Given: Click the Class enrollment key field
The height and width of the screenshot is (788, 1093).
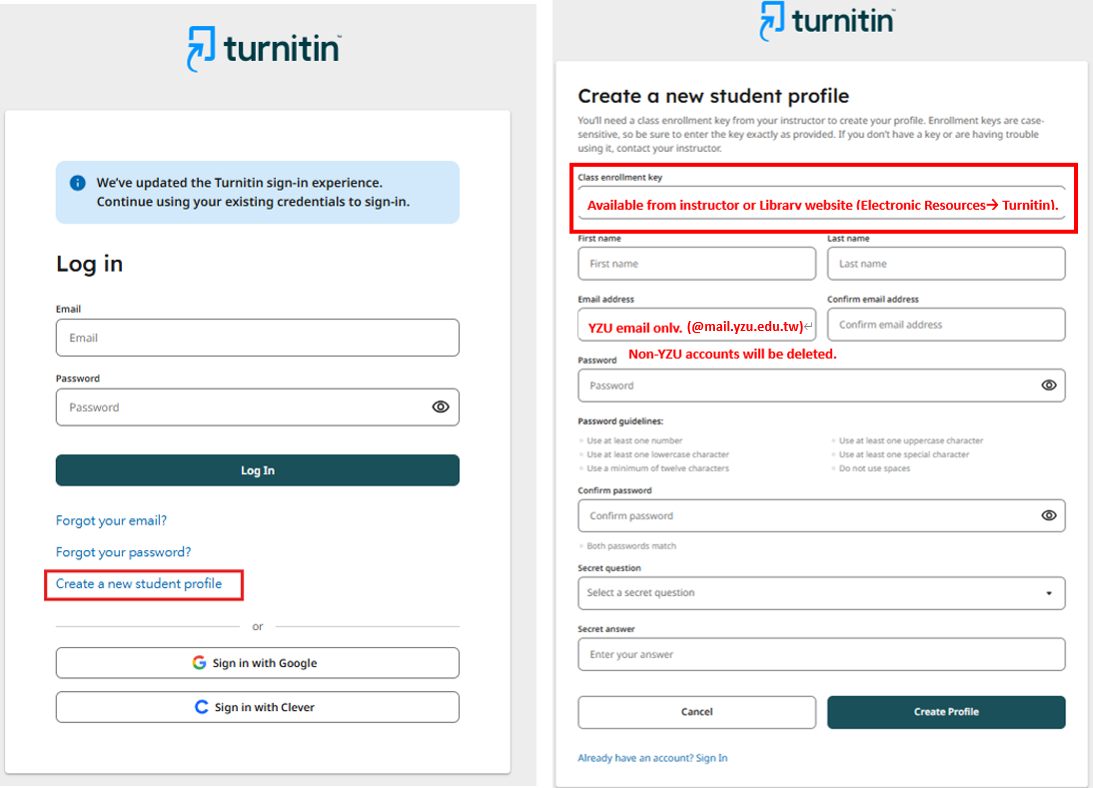Looking at the screenshot, I should [x=821, y=203].
